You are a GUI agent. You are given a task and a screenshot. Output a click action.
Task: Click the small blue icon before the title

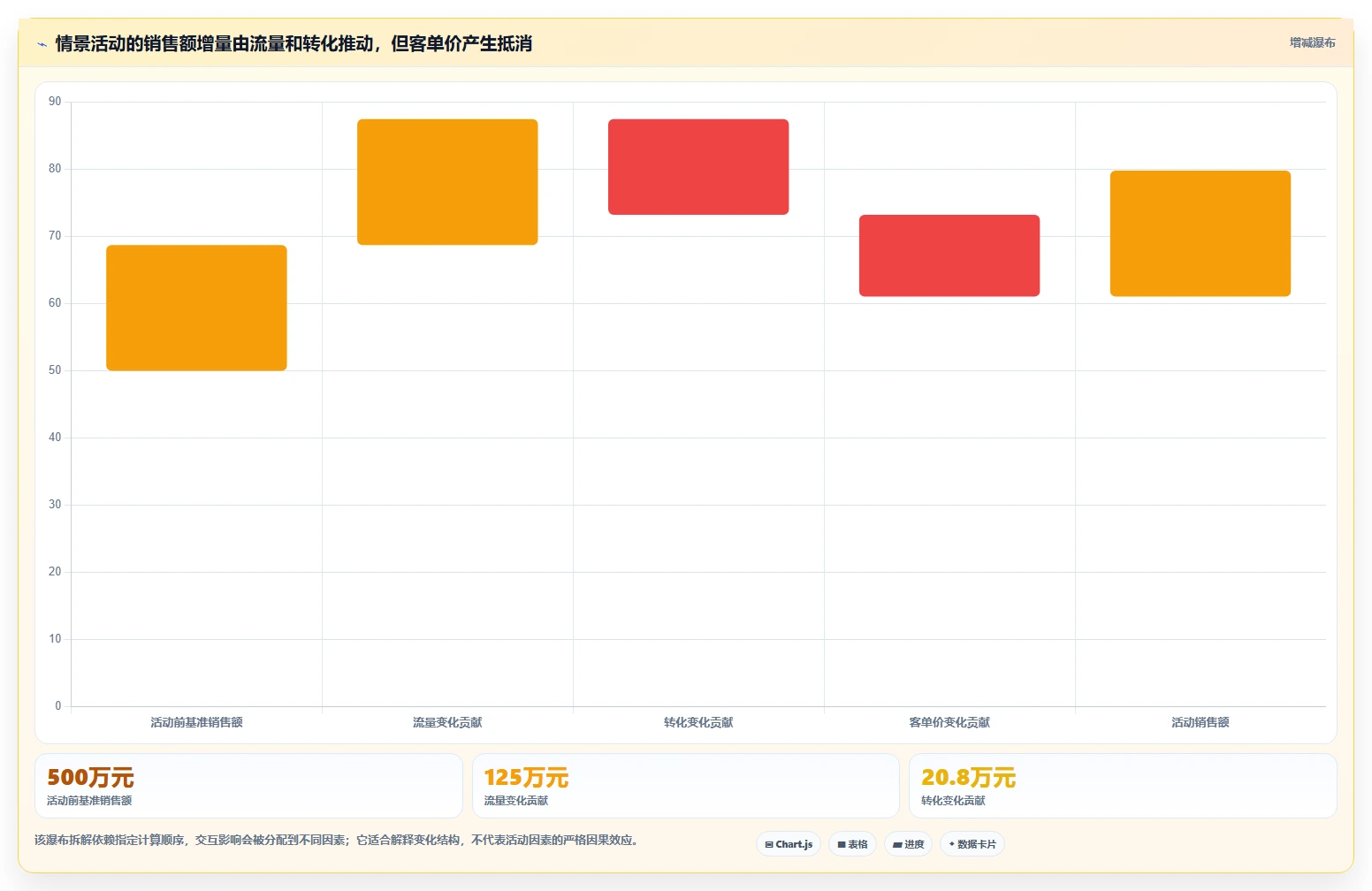(x=42, y=44)
